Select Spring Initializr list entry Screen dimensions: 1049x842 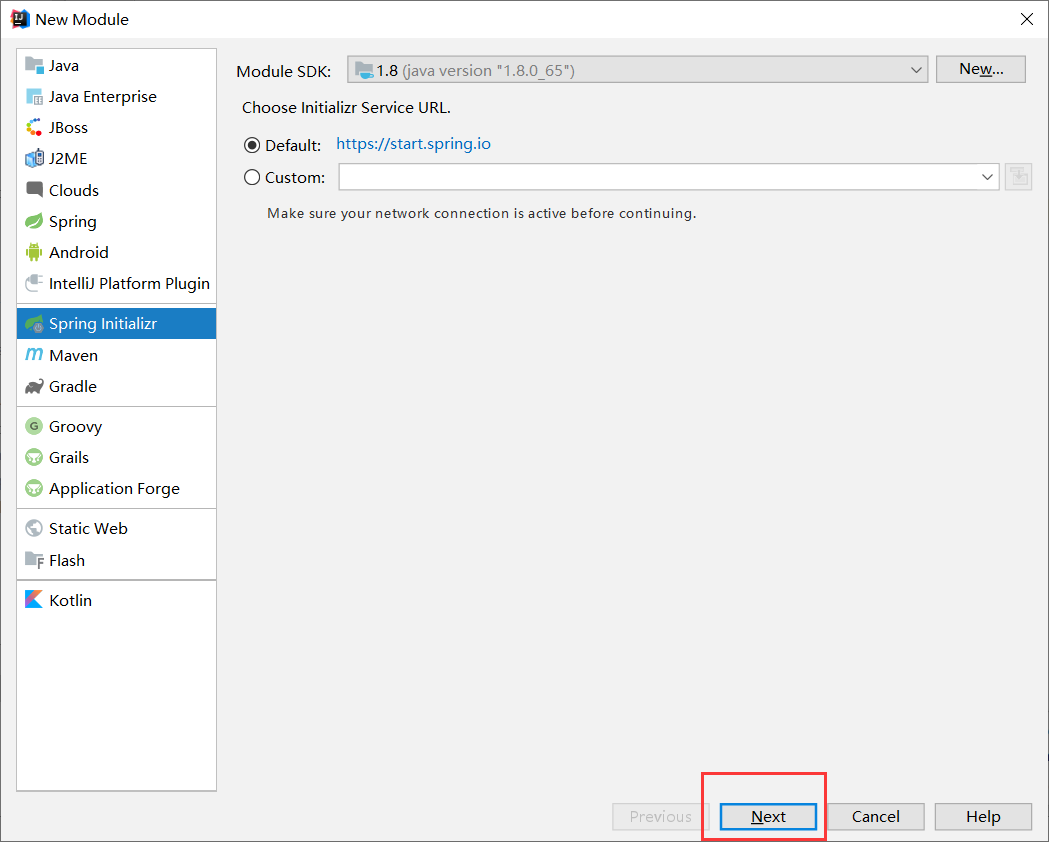116,324
